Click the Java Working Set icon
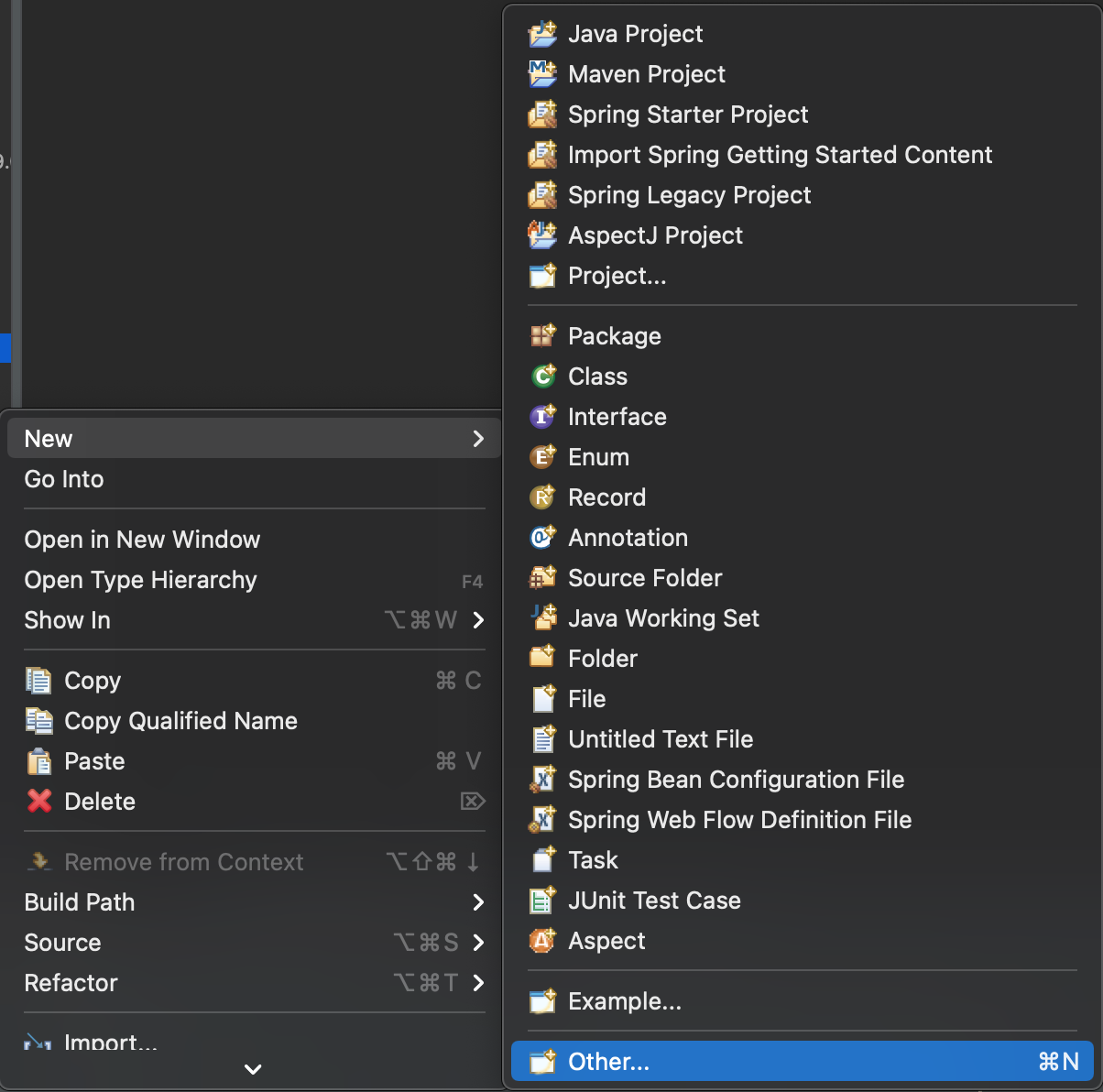Screen dimensions: 1103x1092 pyautogui.click(x=542, y=618)
